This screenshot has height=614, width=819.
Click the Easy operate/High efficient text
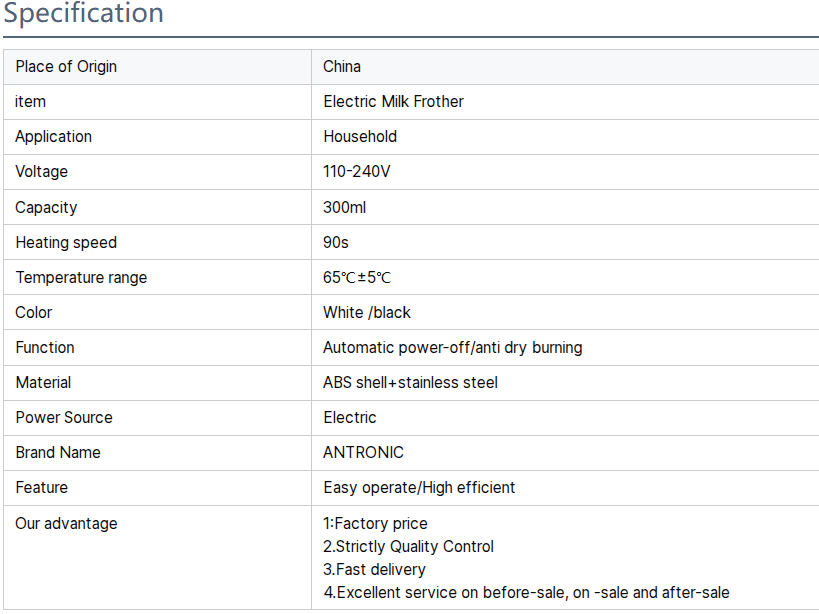(419, 488)
